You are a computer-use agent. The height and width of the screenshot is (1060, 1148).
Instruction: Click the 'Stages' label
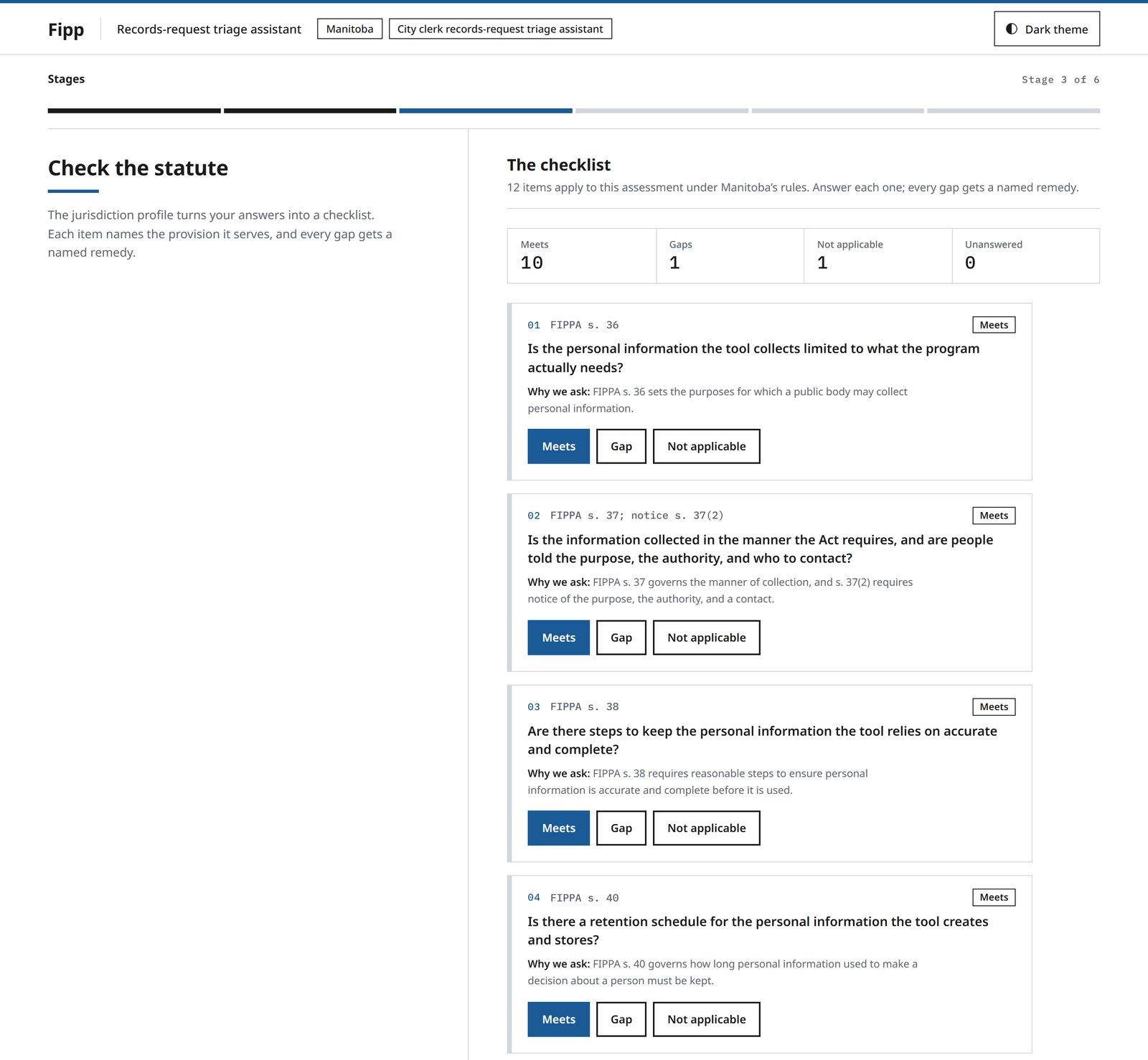66,79
